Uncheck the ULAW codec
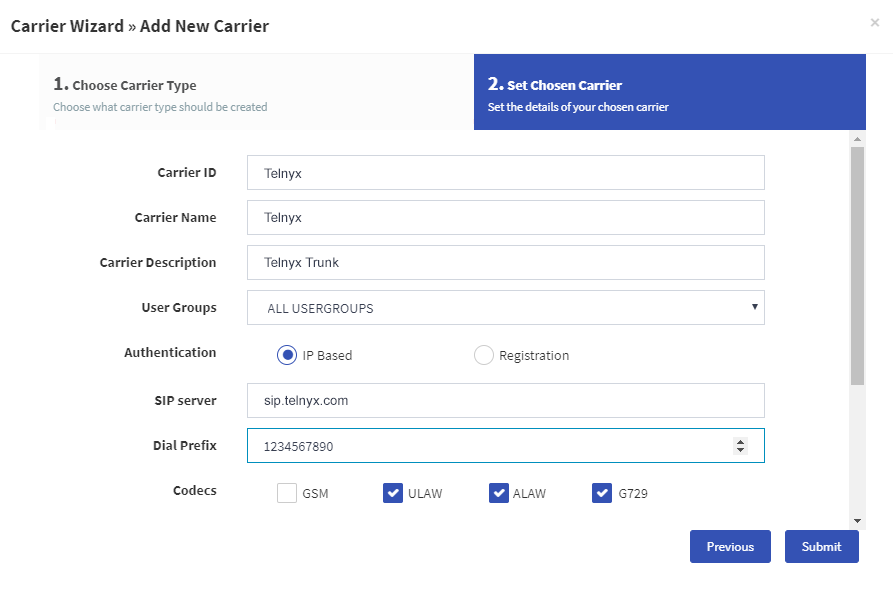Screen dimensions: 893x609 point(393,493)
